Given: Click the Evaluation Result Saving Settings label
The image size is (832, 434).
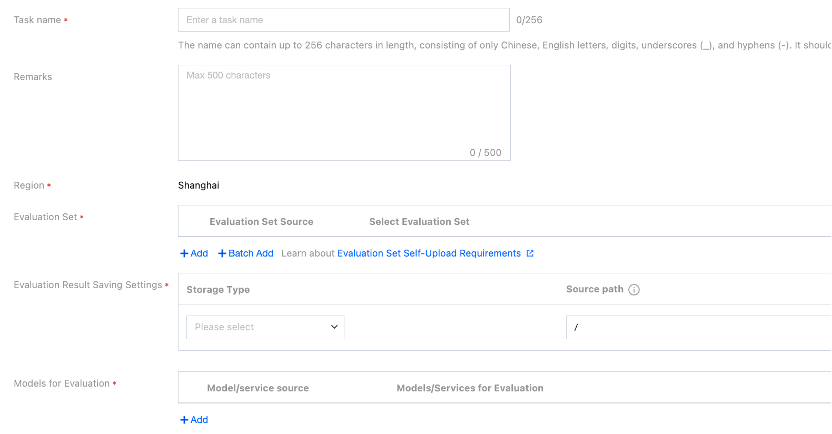Looking at the screenshot, I should (x=88, y=285).
